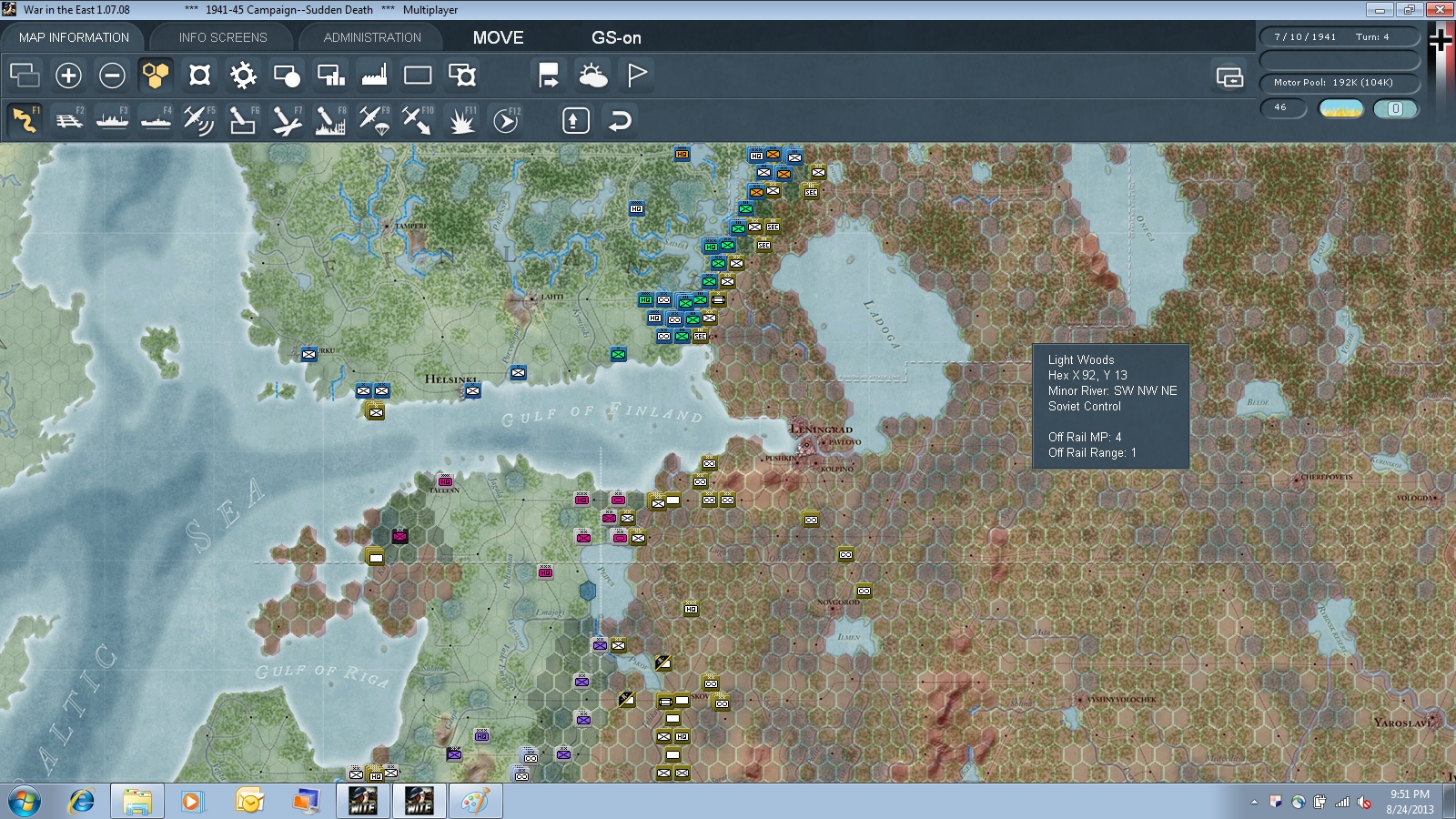The width and height of the screenshot is (1456, 819).
Task: Select naval transport mode F3
Action: click(113, 120)
